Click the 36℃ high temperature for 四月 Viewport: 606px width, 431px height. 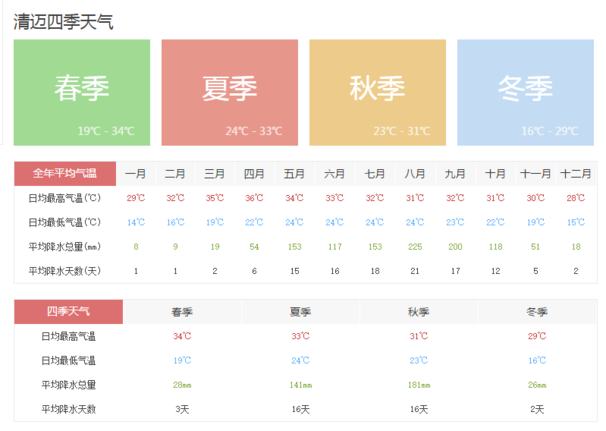coord(254,198)
